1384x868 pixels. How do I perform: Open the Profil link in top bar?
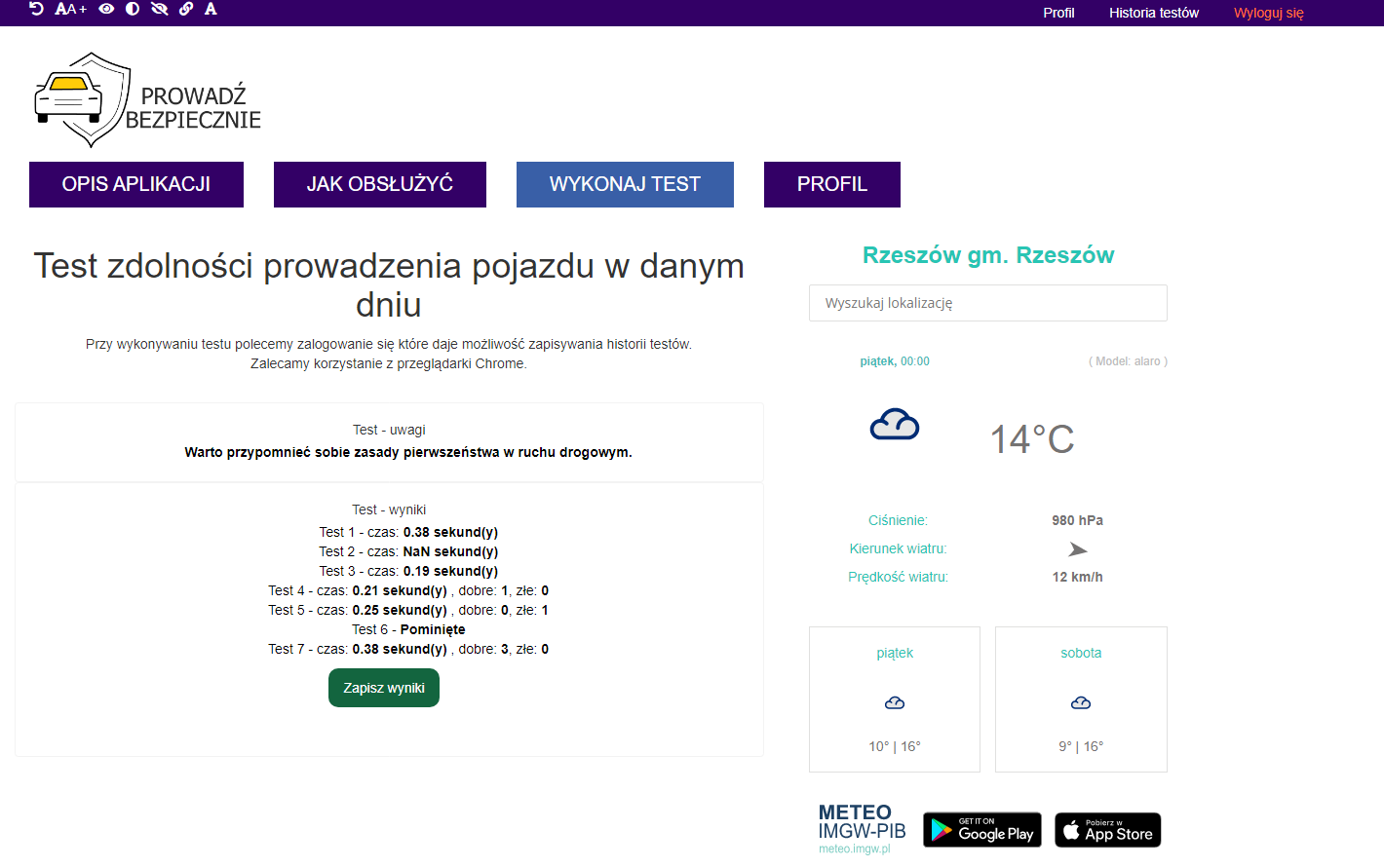1058,13
